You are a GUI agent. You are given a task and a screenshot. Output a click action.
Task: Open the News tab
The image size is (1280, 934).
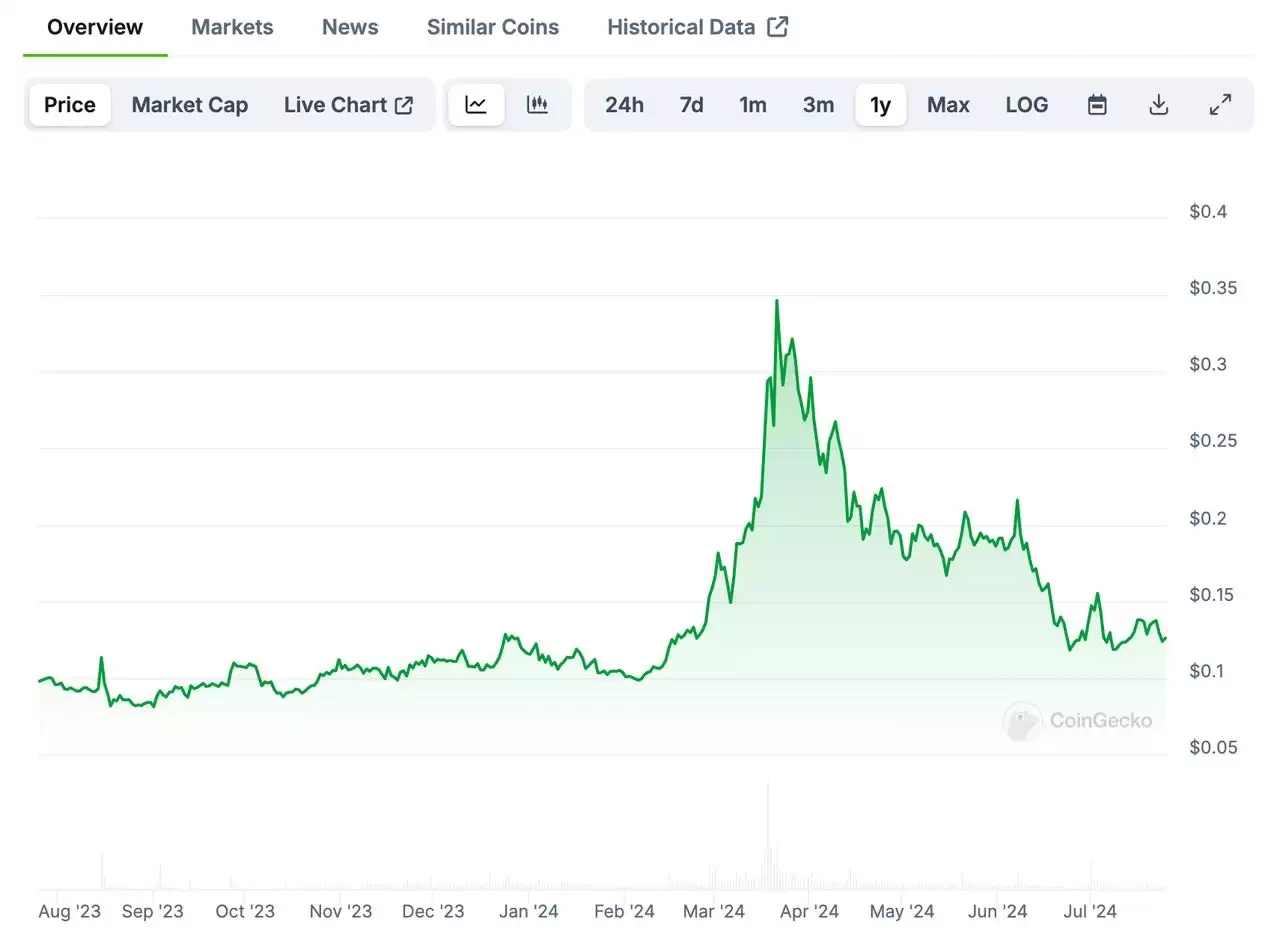349,27
